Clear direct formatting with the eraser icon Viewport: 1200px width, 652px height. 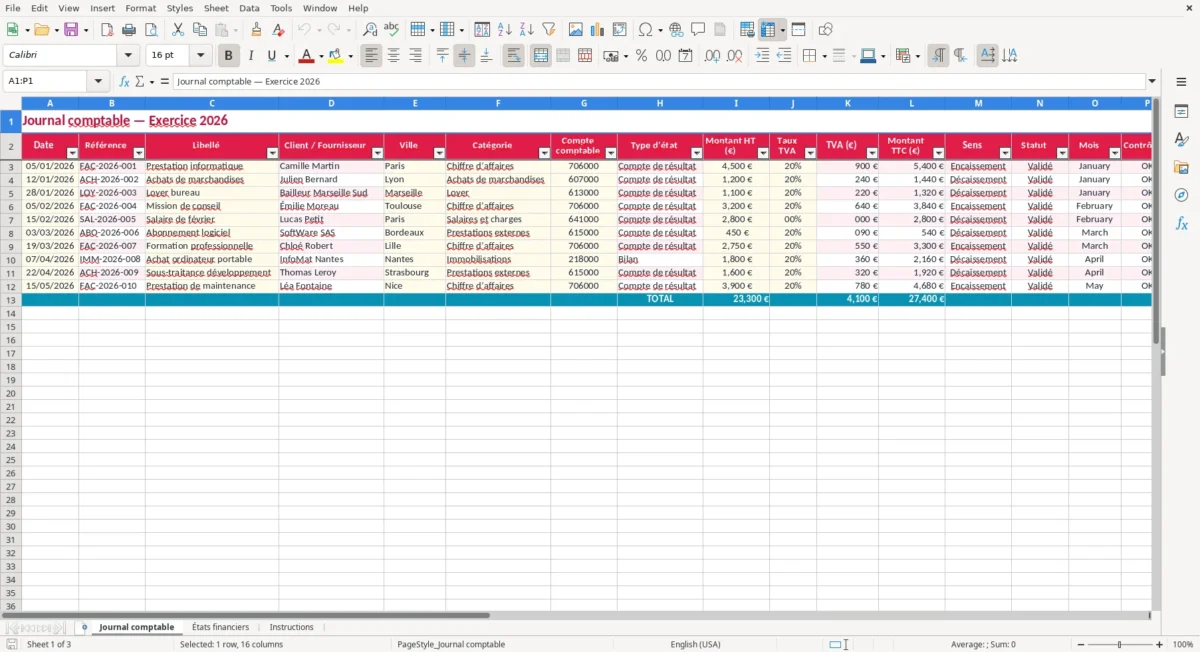pos(279,30)
